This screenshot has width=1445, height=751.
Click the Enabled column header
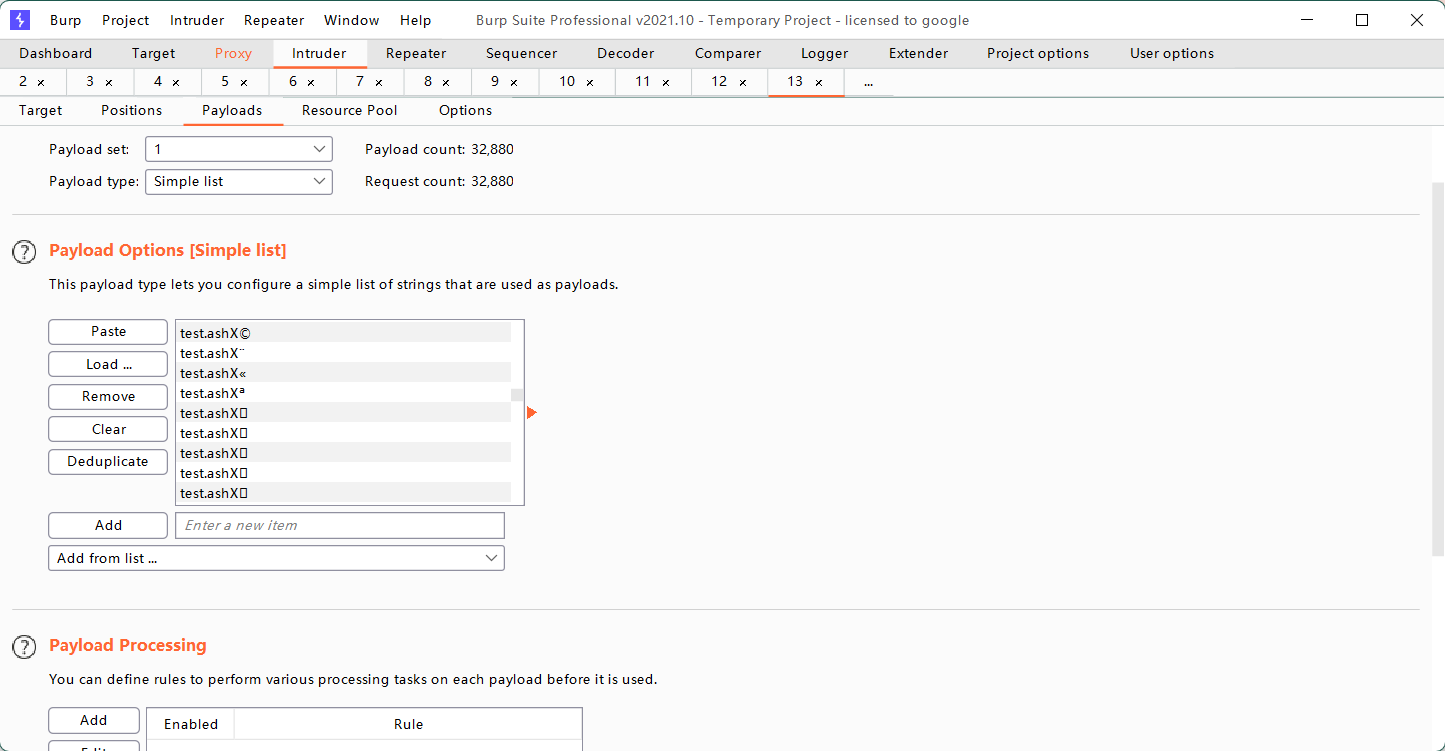click(190, 724)
